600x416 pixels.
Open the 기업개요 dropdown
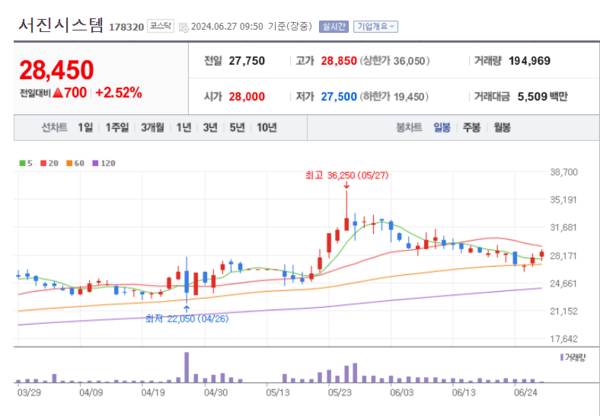point(375,26)
